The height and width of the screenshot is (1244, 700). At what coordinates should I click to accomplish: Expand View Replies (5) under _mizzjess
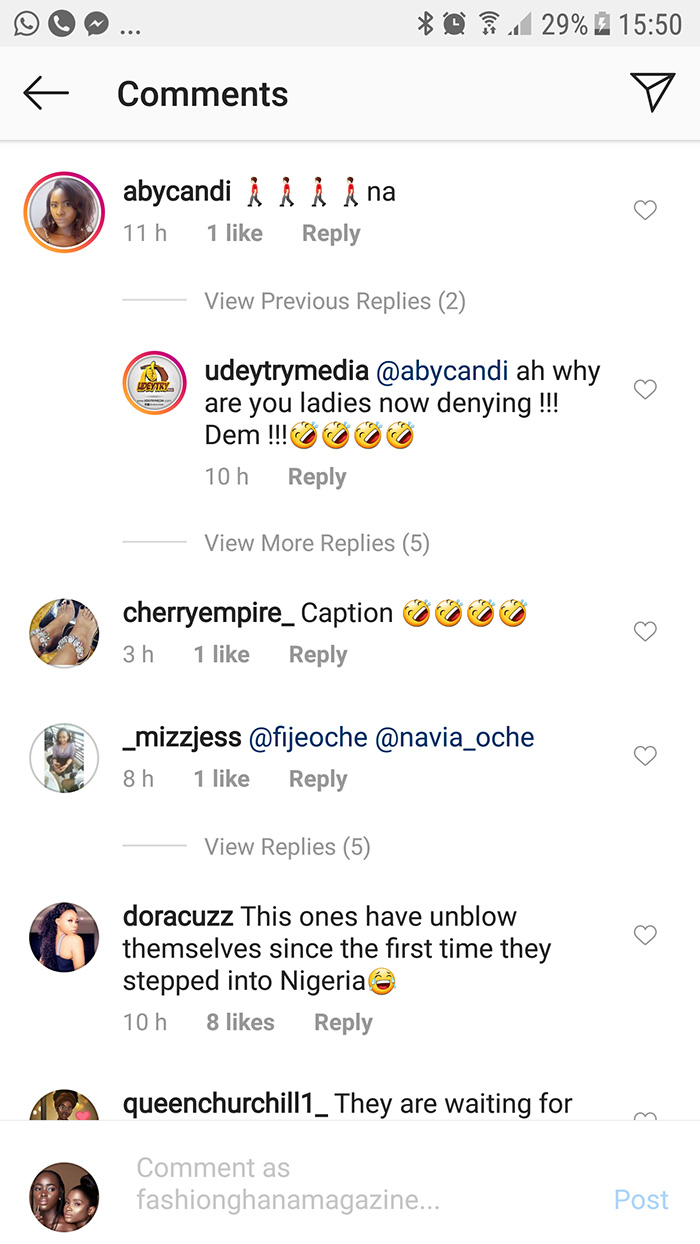click(287, 847)
